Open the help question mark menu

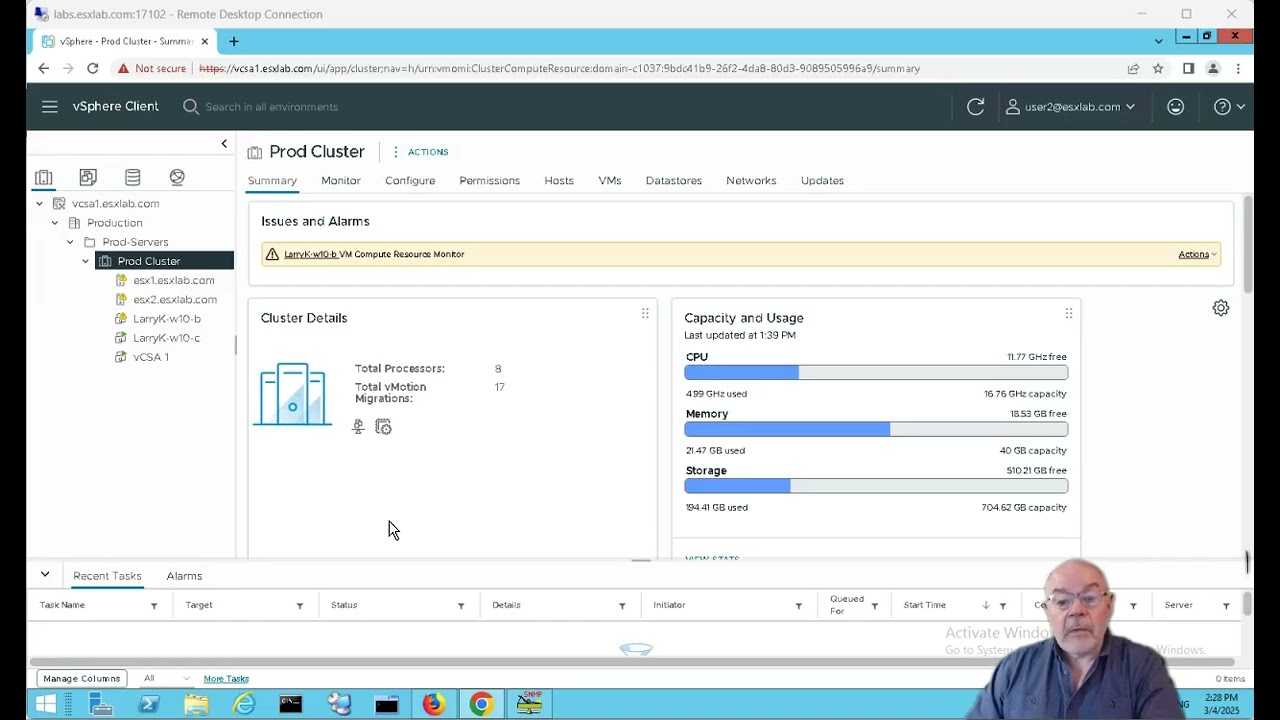pyautogui.click(x=1228, y=107)
